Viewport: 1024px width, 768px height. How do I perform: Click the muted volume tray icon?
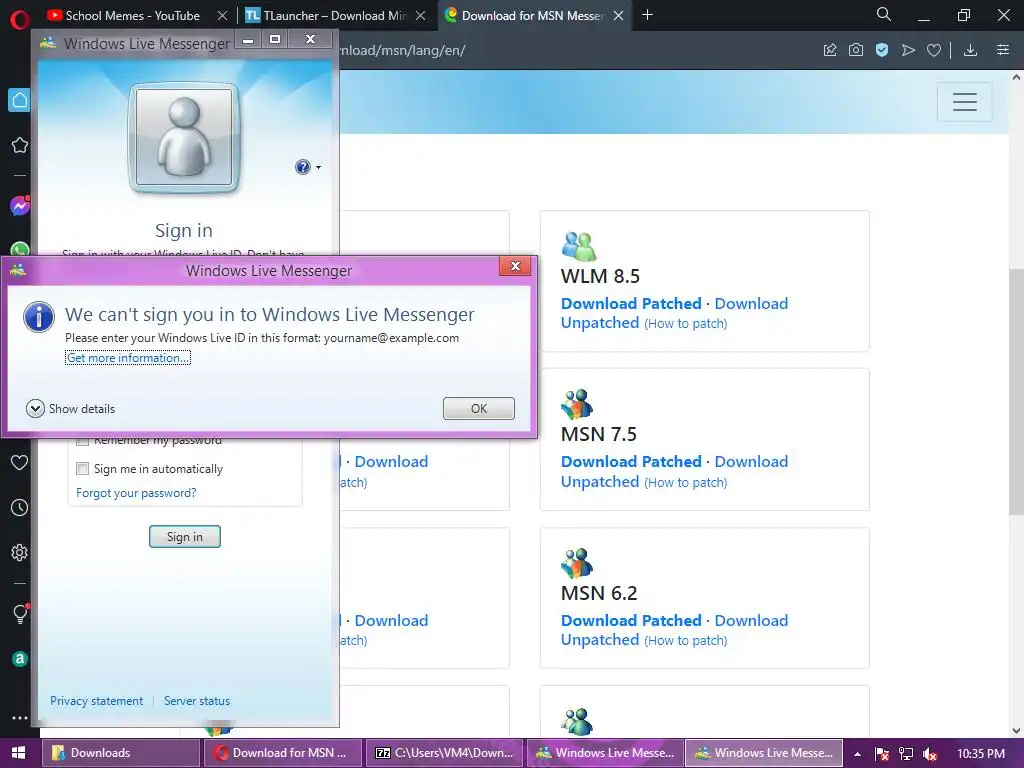point(930,754)
